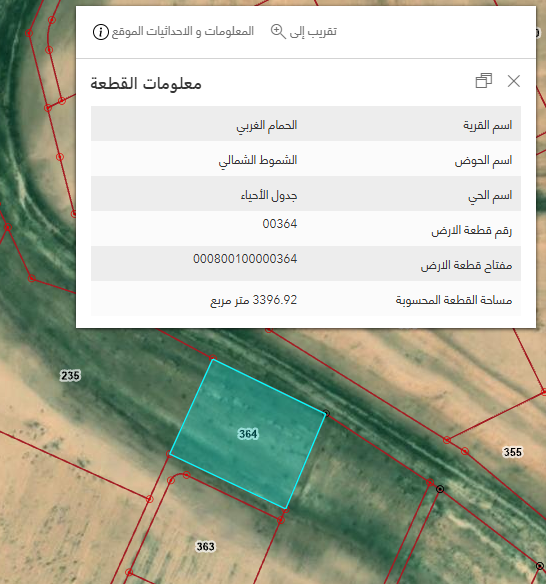Select neighborhood value جدول الأحياء
546x584 pixels.
tap(269, 196)
